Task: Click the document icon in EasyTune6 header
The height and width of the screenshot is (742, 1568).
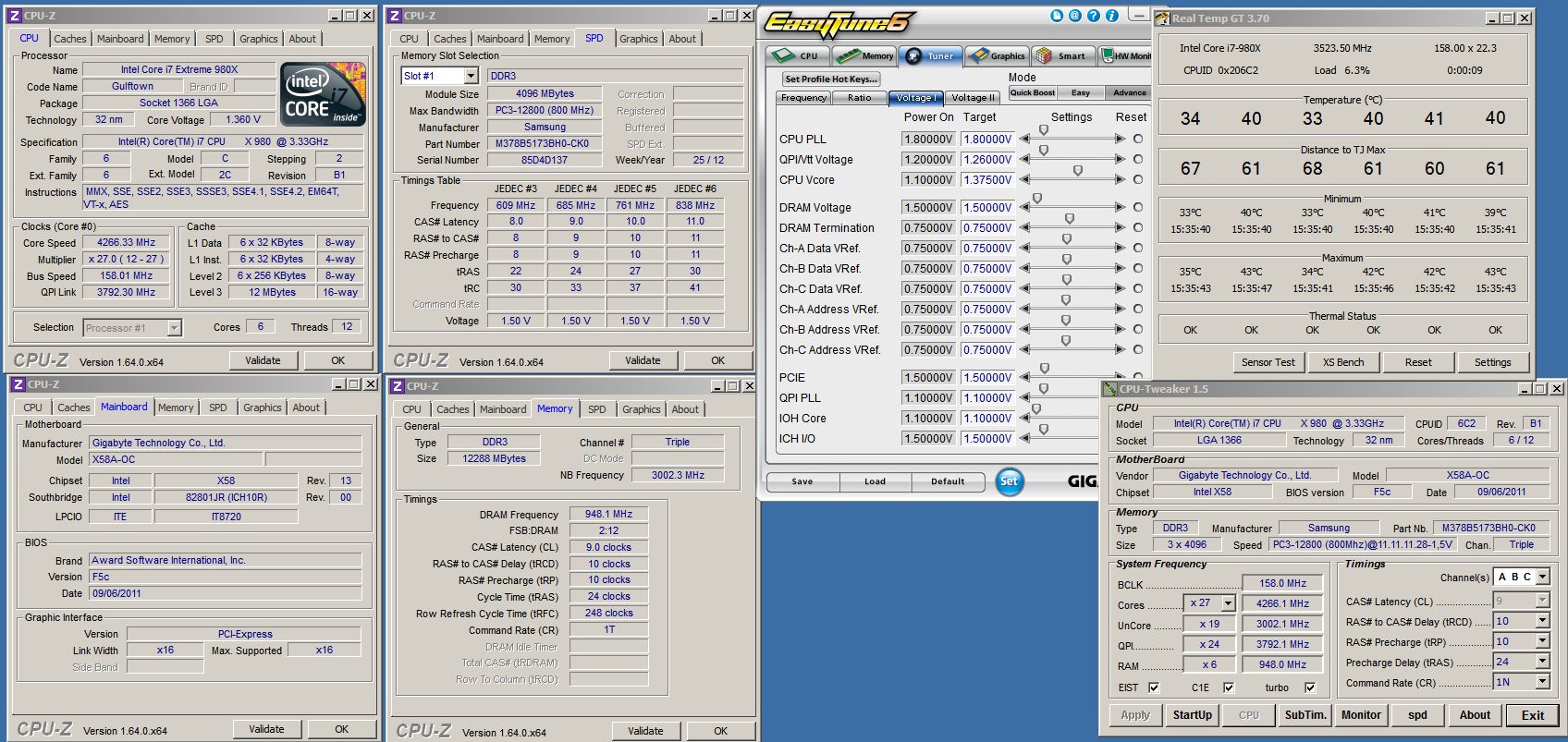Action: (x=1057, y=16)
